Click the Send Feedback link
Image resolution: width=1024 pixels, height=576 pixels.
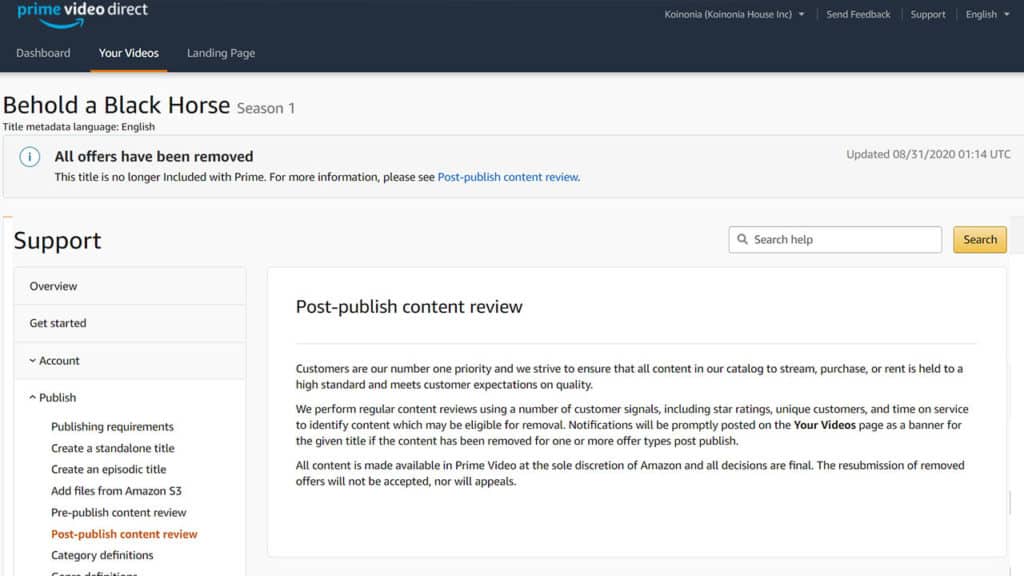[858, 14]
